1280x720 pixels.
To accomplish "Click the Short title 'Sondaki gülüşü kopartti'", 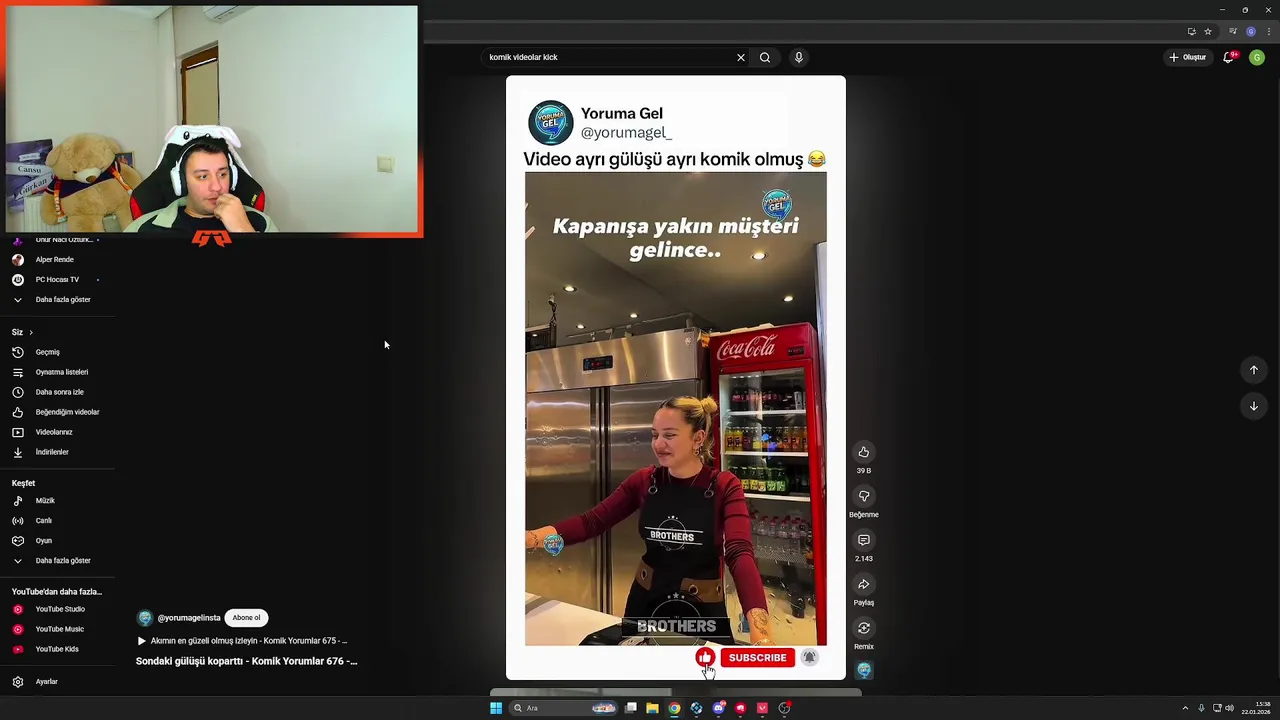I will coord(246,661).
